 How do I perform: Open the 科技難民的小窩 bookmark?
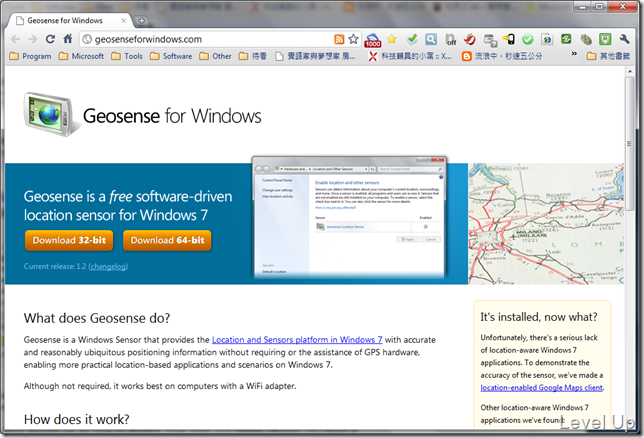click(410, 56)
